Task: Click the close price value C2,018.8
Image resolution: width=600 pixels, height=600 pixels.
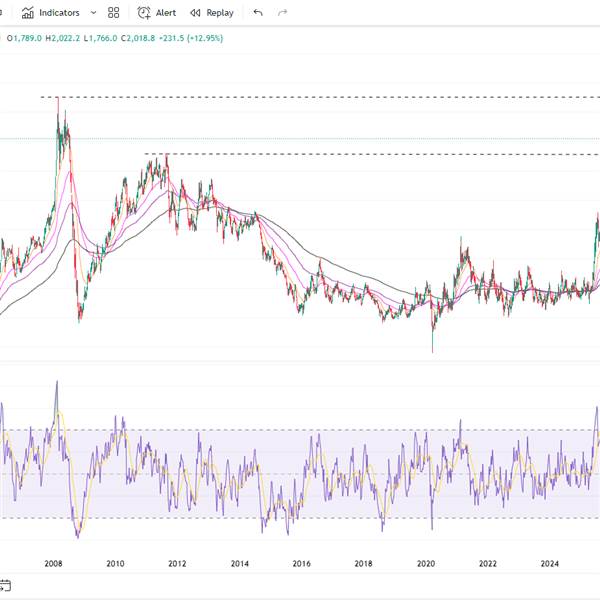Action: pos(138,38)
